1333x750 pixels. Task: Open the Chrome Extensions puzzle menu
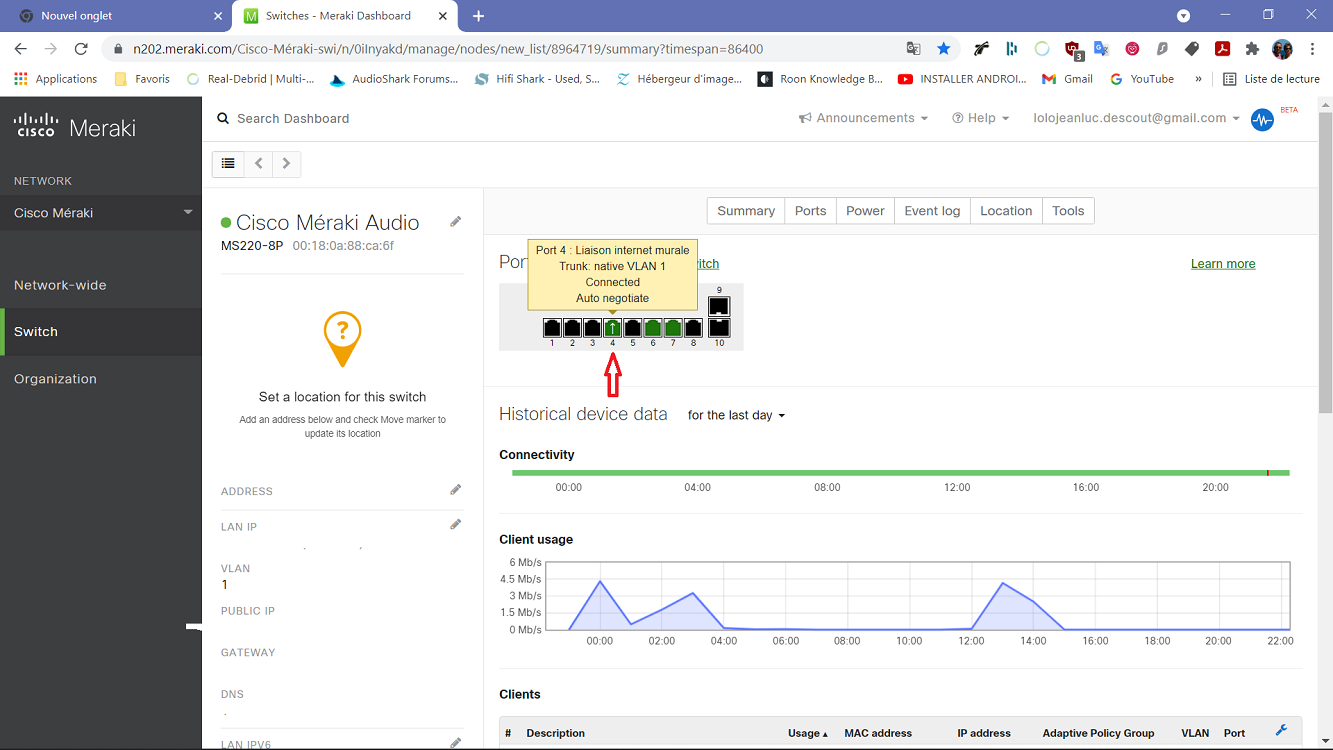[x=1252, y=48]
